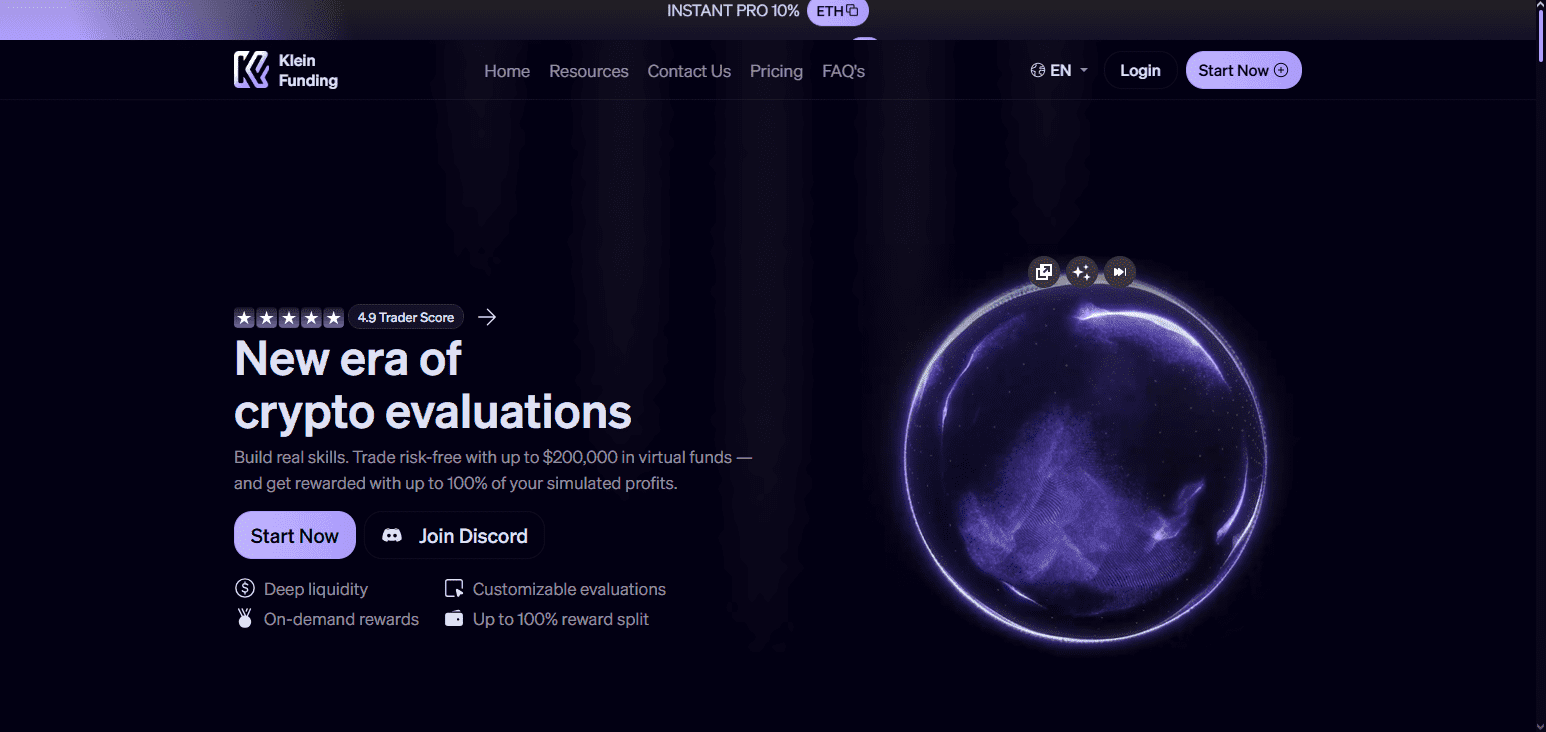Image resolution: width=1546 pixels, height=732 pixels.
Task: Click the gift icon beside reward split
Action: [452, 618]
